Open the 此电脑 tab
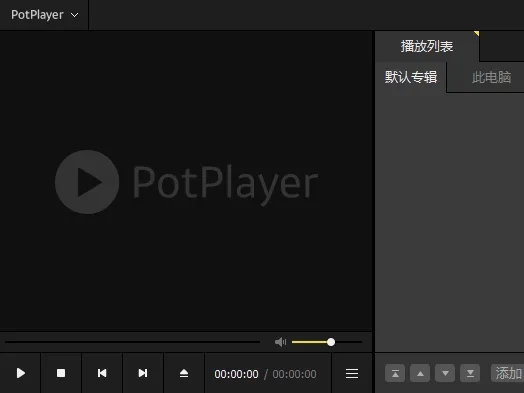Image resolution: width=524 pixels, height=393 pixels. pyautogui.click(x=491, y=77)
